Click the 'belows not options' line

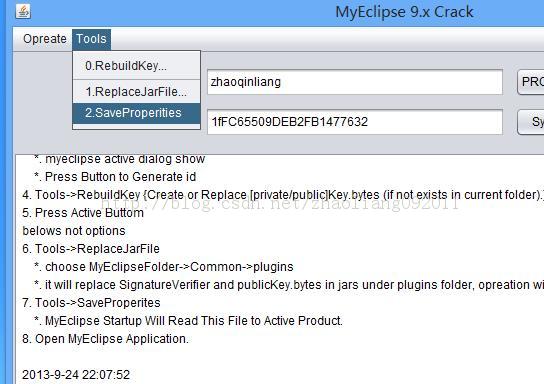click(74, 231)
